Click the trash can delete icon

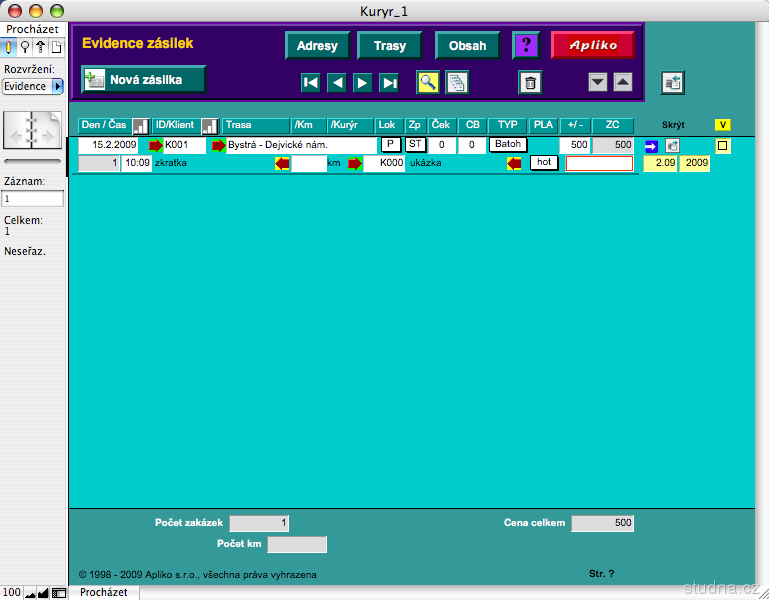531,82
